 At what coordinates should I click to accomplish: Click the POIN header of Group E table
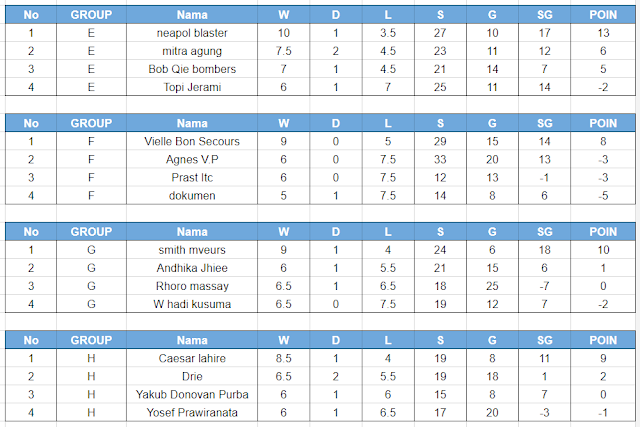coord(603,15)
